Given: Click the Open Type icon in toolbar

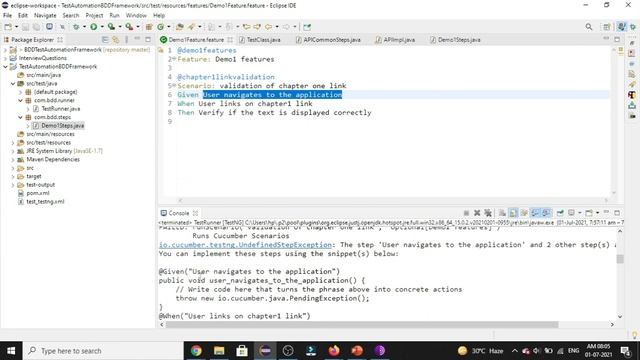Looking at the screenshot, I should click(179, 27).
